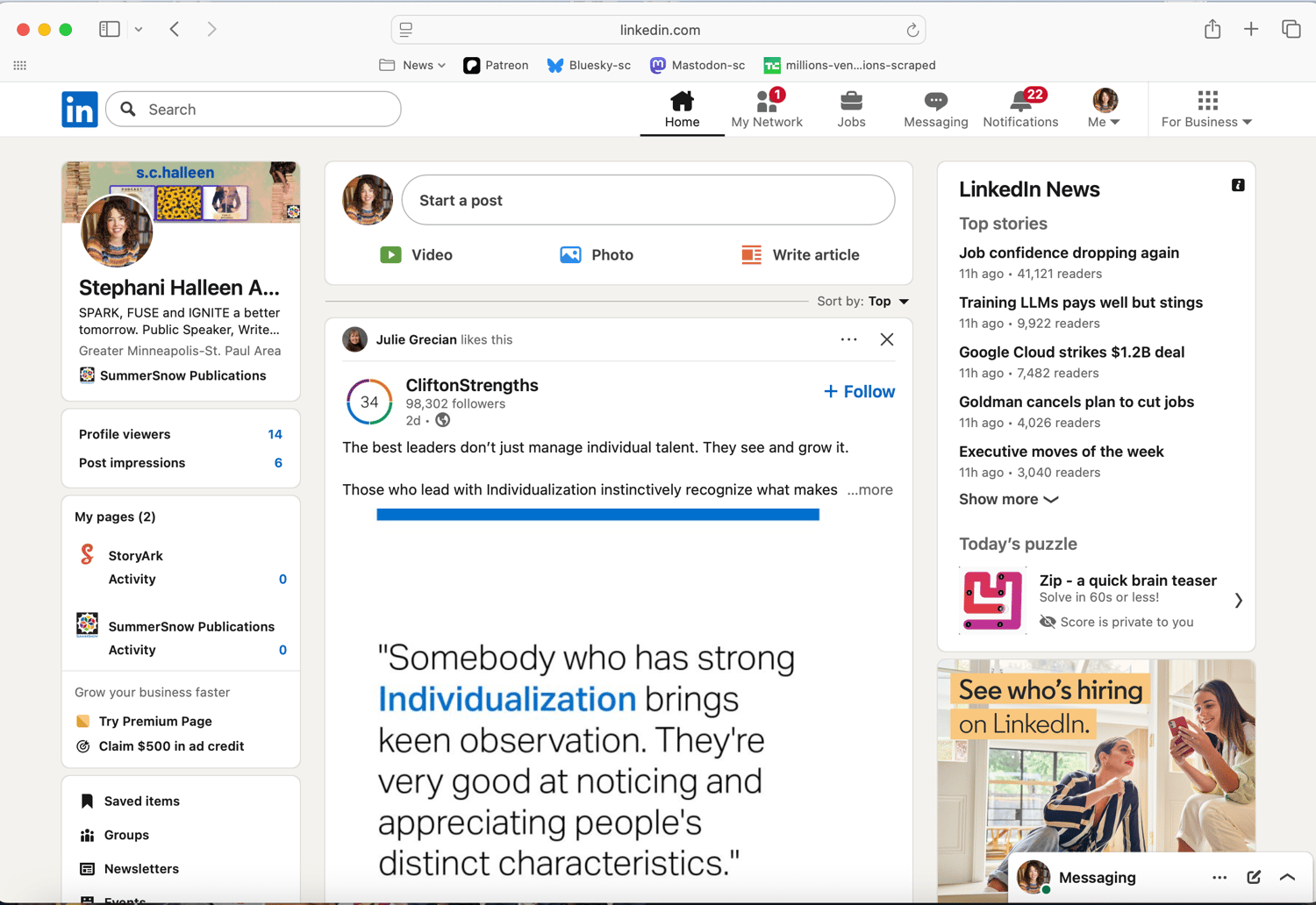Click the Safari Share button
The image size is (1316, 905).
(x=1212, y=29)
